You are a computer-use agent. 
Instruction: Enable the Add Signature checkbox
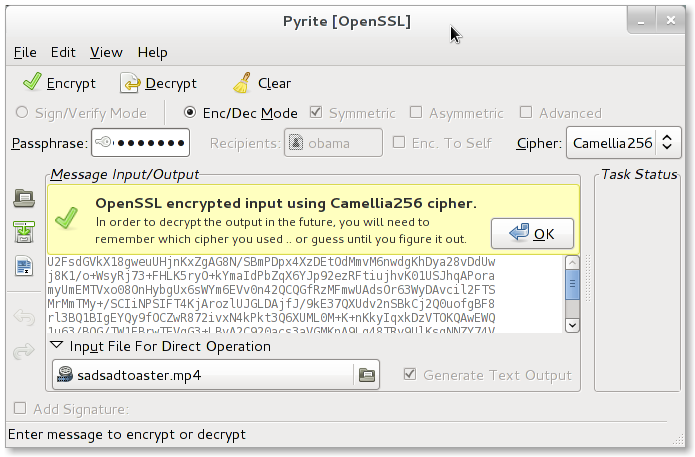click(20, 408)
